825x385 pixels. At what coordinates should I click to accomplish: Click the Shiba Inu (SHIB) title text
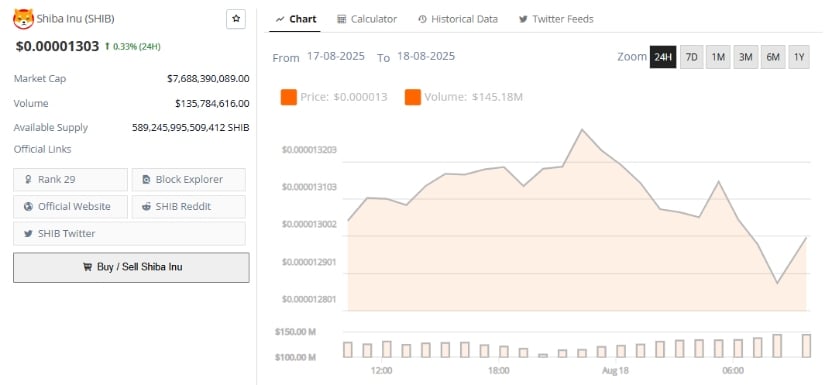click(75, 19)
